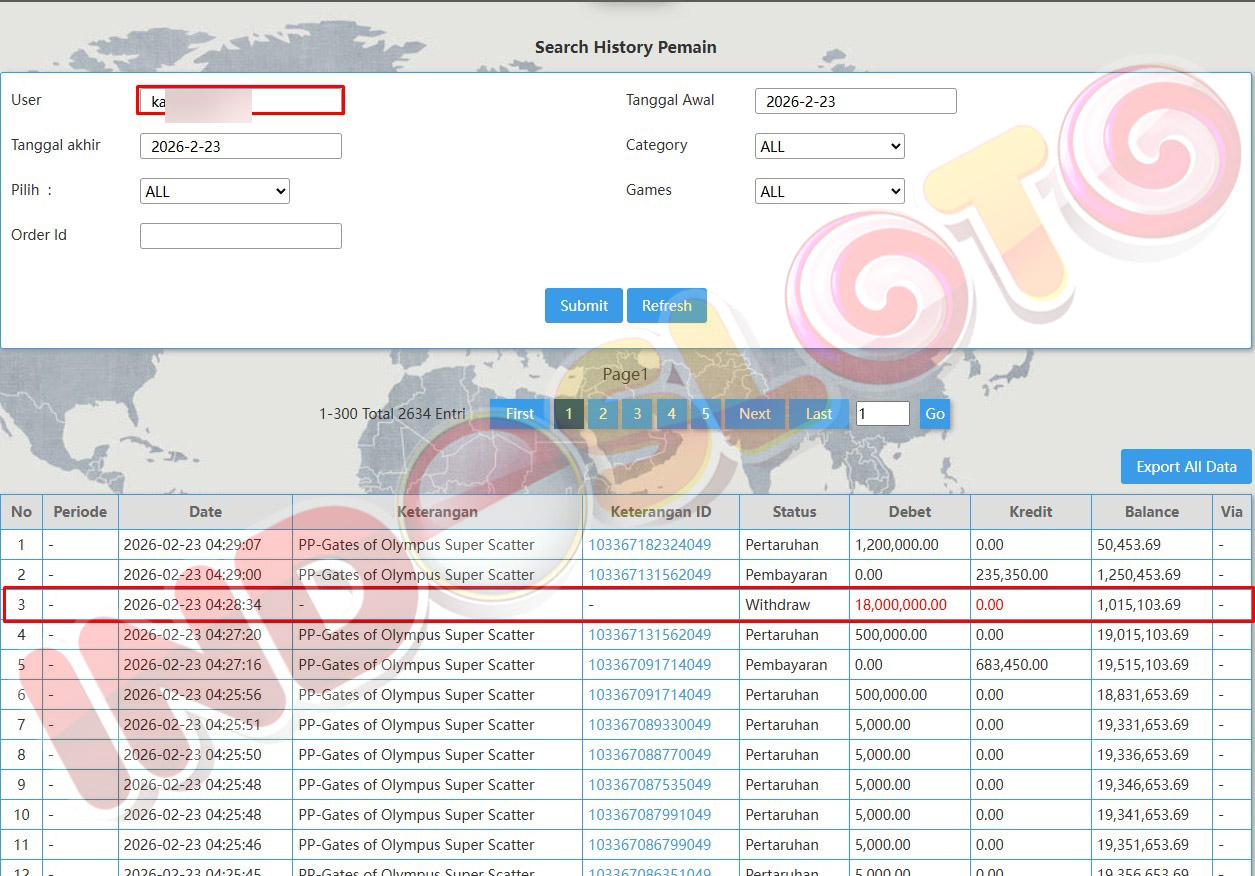
Task: Go to page 2 of results
Action: (x=602, y=414)
